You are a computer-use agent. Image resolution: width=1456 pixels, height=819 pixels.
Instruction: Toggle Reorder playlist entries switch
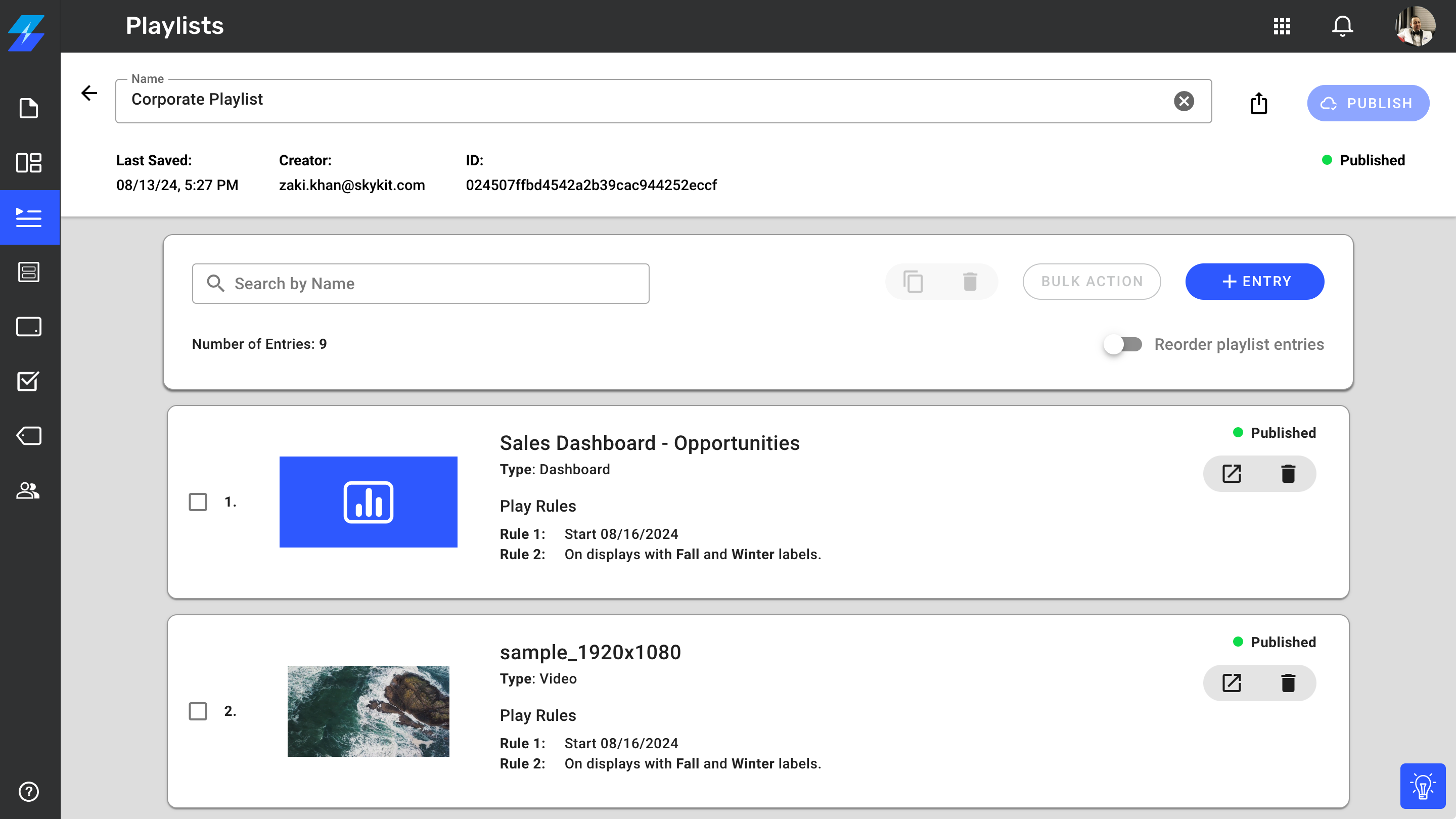(1123, 344)
